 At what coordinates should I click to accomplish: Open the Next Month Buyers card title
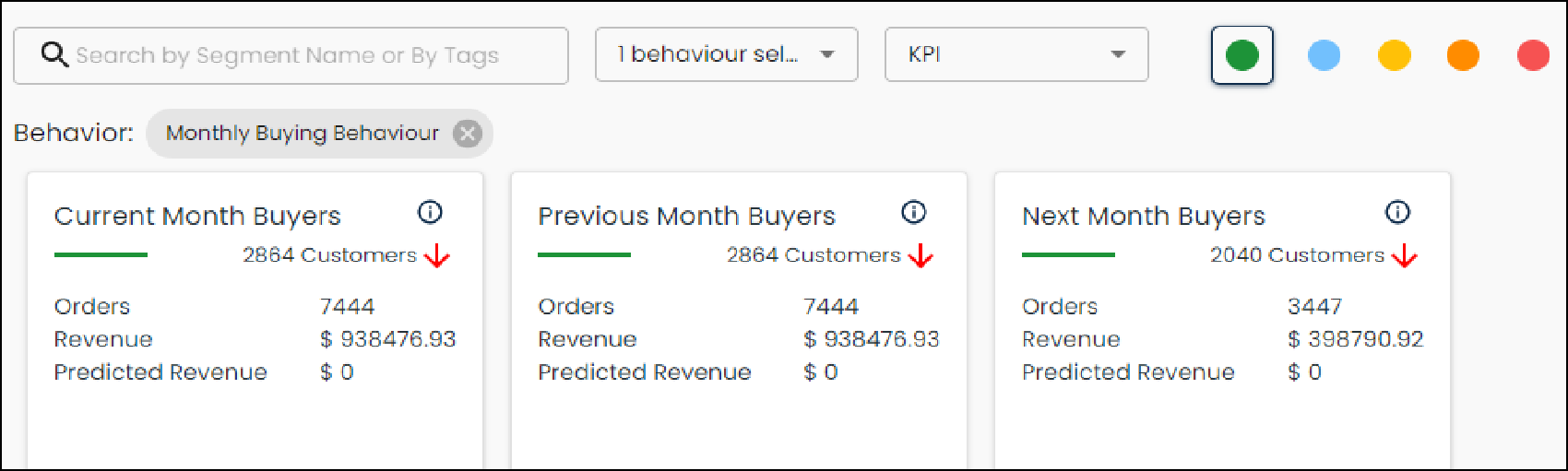point(1144,216)
